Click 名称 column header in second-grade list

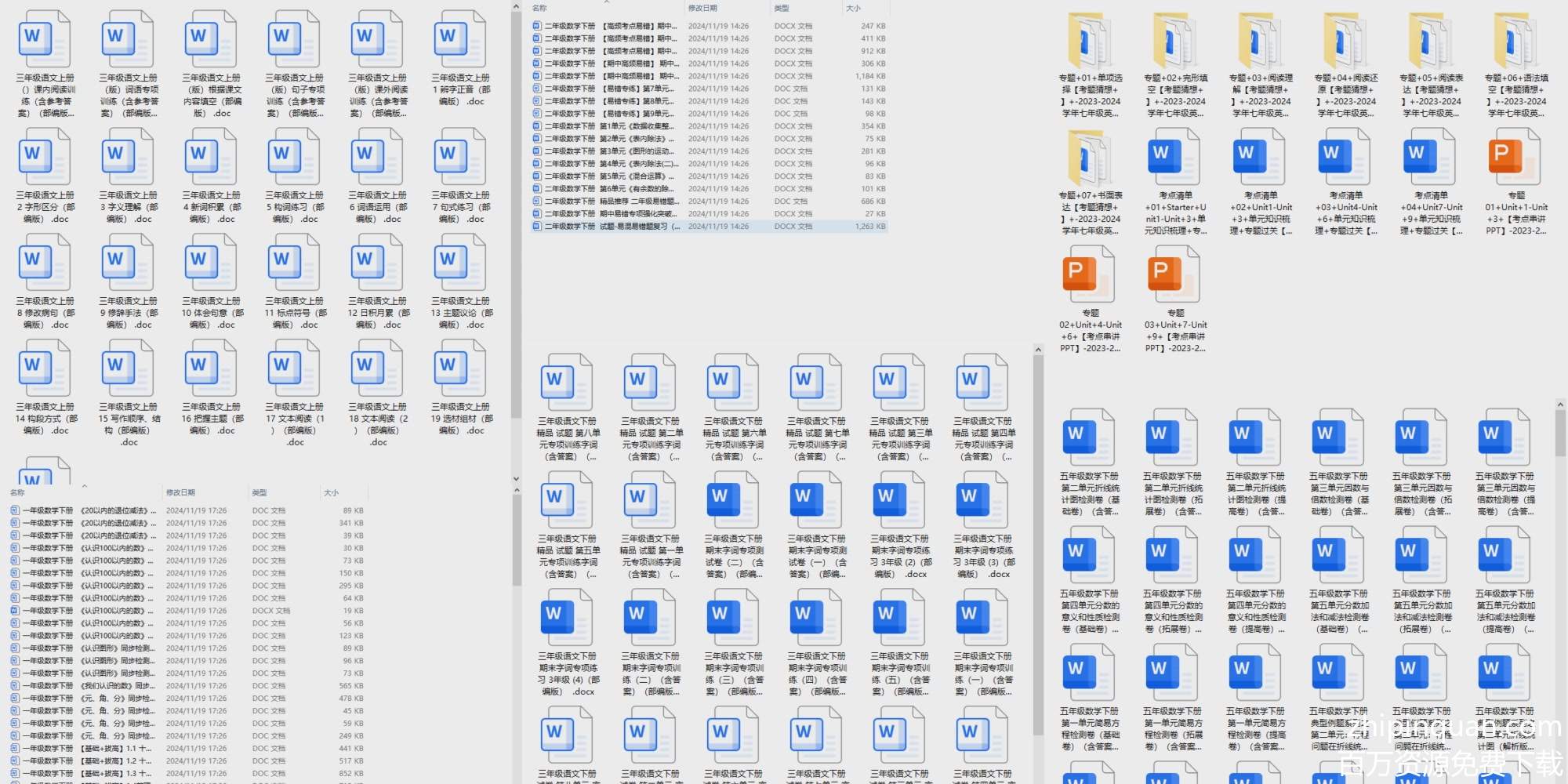[x=539, y=9]
